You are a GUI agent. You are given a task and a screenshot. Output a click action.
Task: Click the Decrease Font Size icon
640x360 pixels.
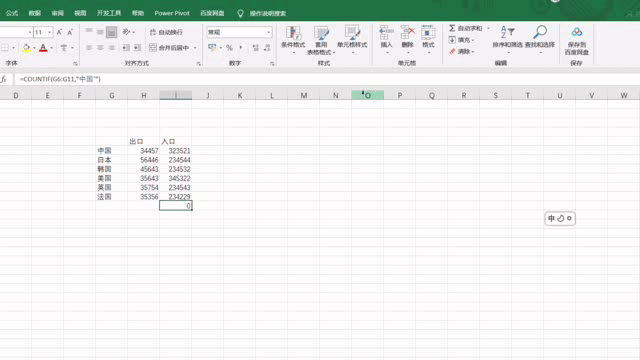(70, 32)
